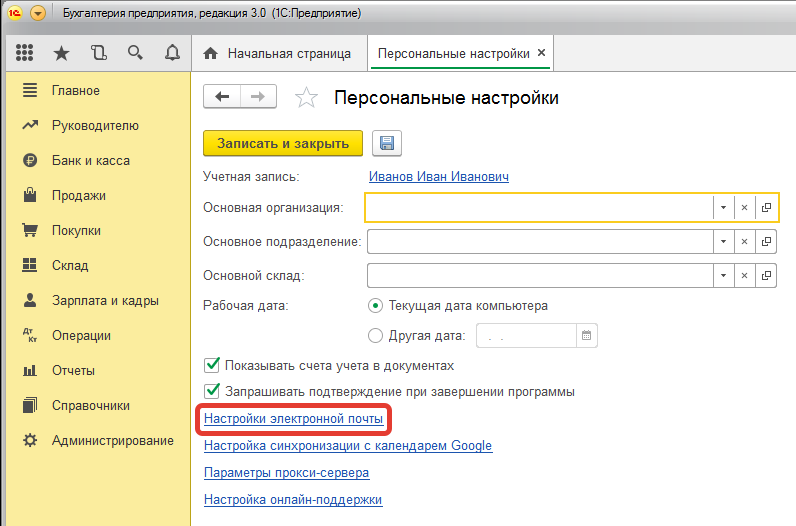Open notifications bell icon
Viewport: 796px width, 526px height.
(172, 53)
